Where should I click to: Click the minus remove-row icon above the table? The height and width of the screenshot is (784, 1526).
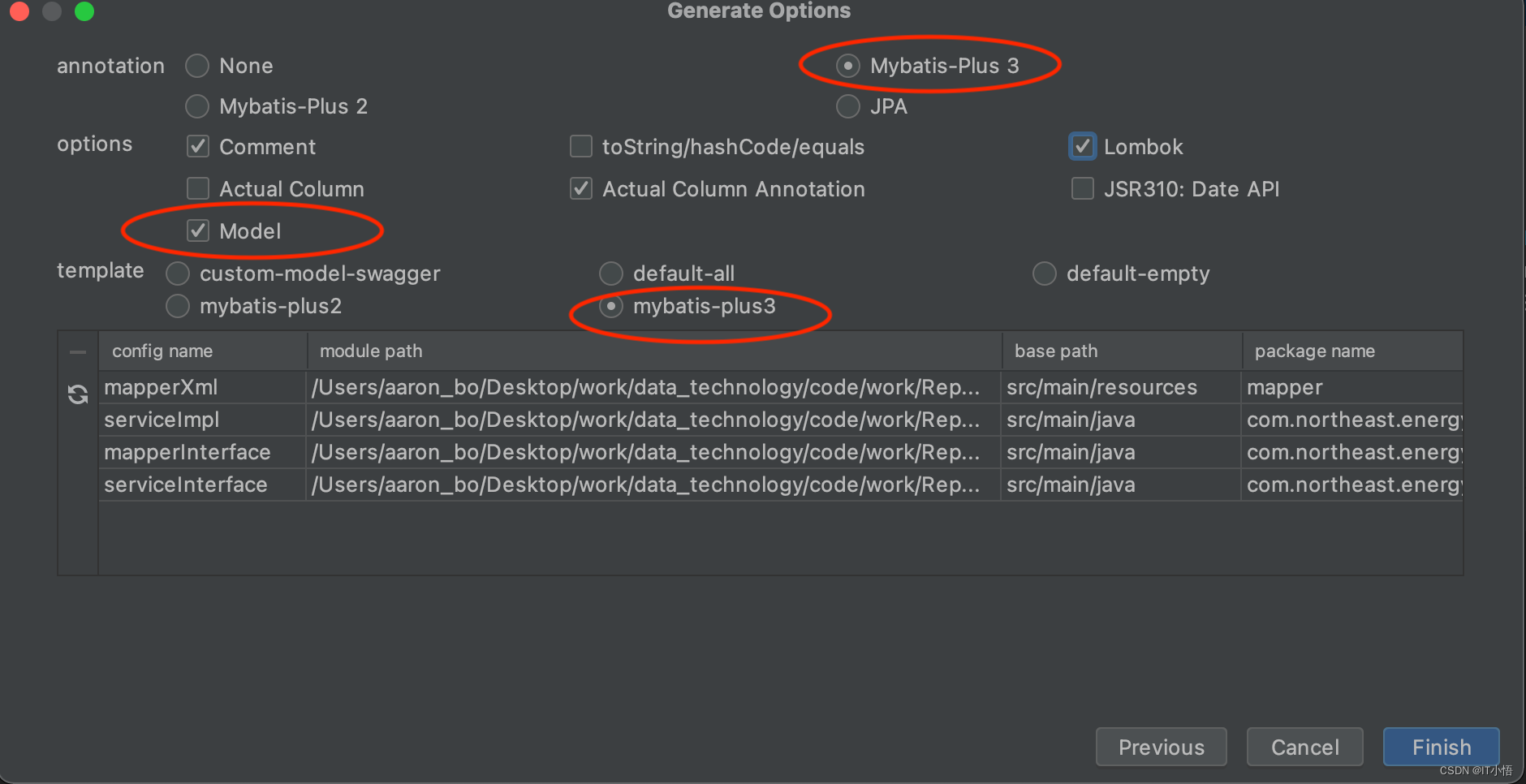pos(78,352)
